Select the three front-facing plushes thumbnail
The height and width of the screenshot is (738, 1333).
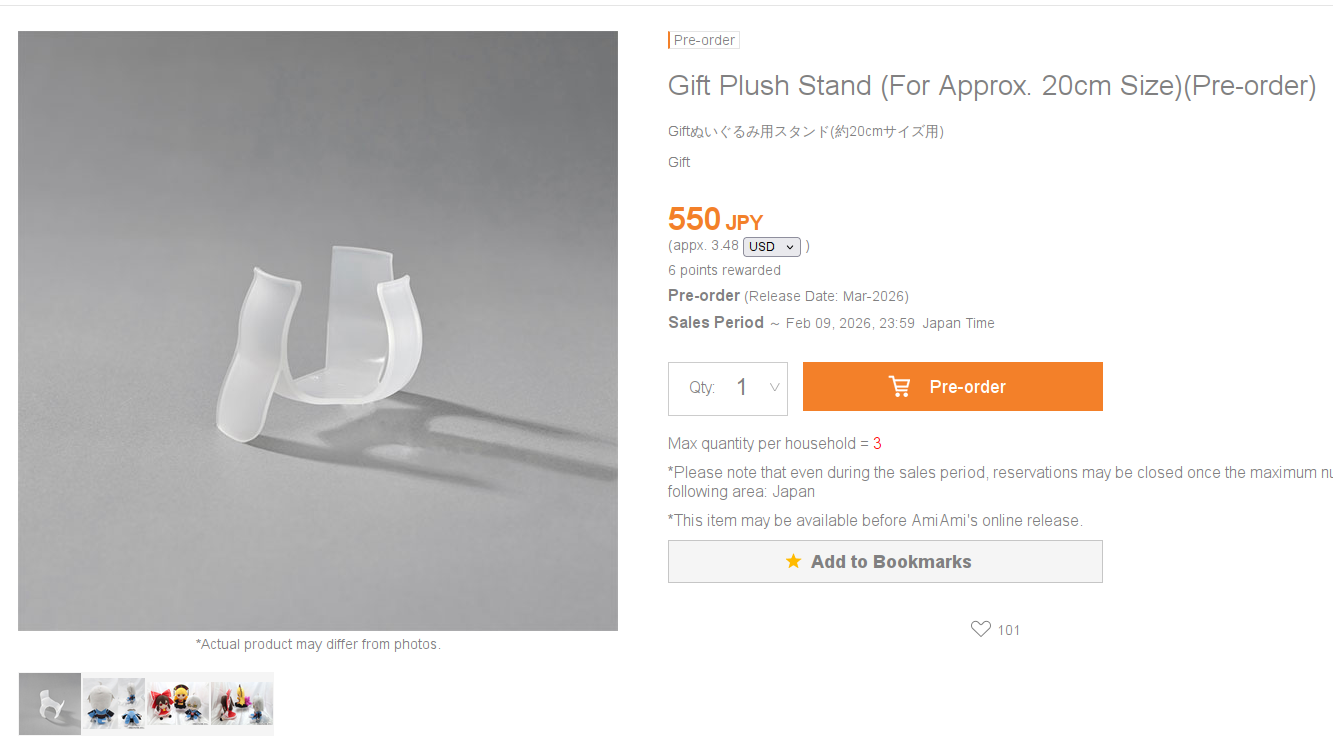coord(178,704)
